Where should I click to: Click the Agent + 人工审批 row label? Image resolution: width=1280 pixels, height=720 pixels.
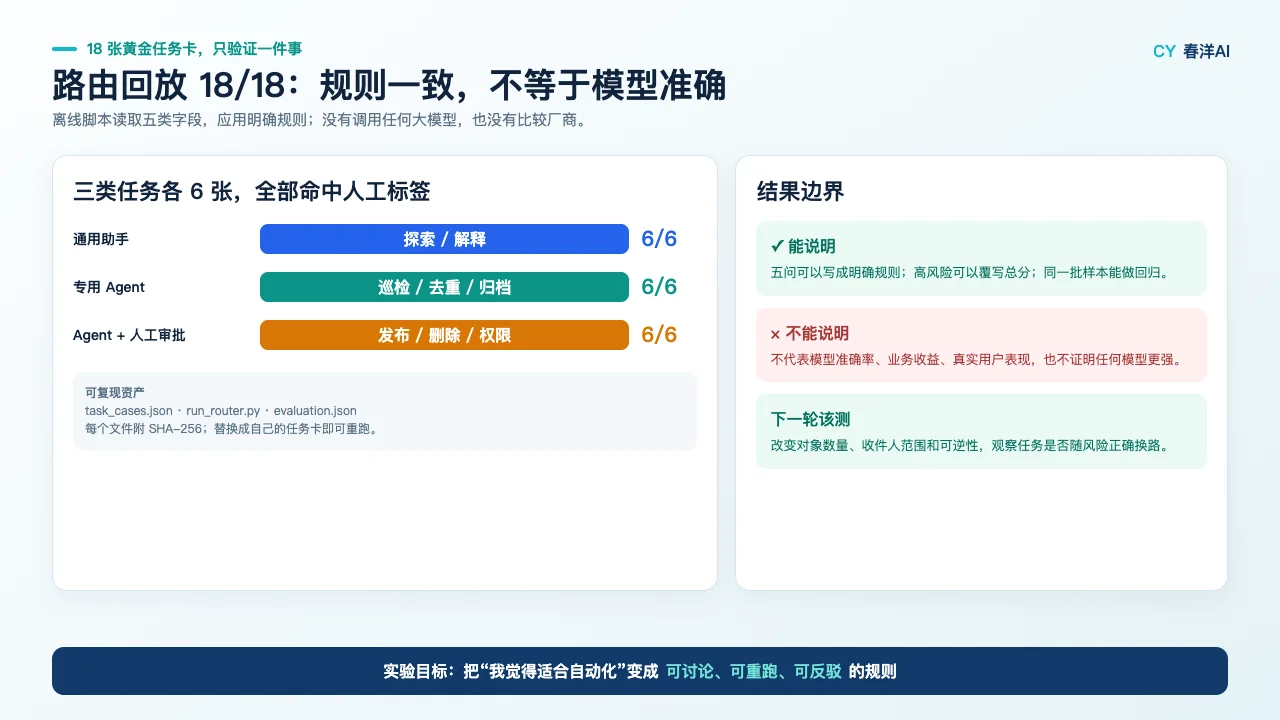(129, 335)
